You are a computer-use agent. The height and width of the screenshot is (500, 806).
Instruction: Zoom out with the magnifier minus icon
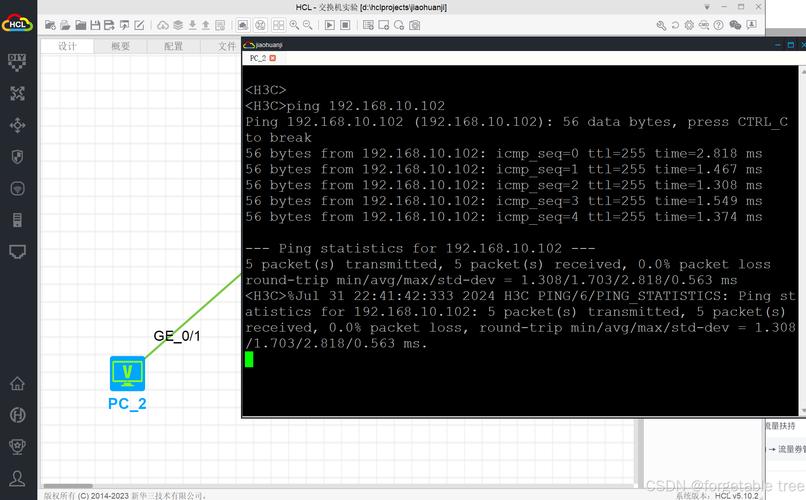pyautogui.click(x=308, y=25)
